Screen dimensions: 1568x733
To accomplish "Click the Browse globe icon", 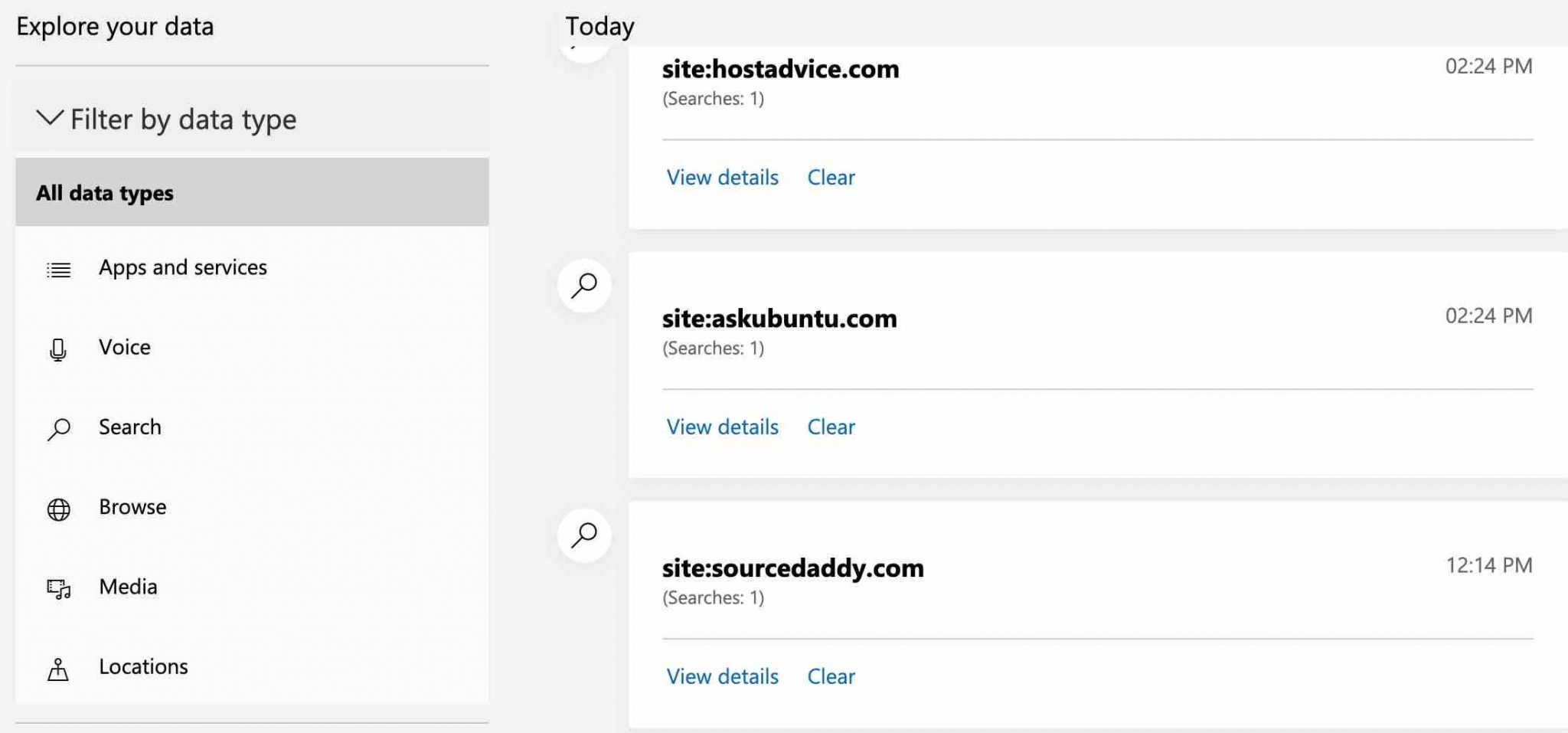I will point(59,509).
